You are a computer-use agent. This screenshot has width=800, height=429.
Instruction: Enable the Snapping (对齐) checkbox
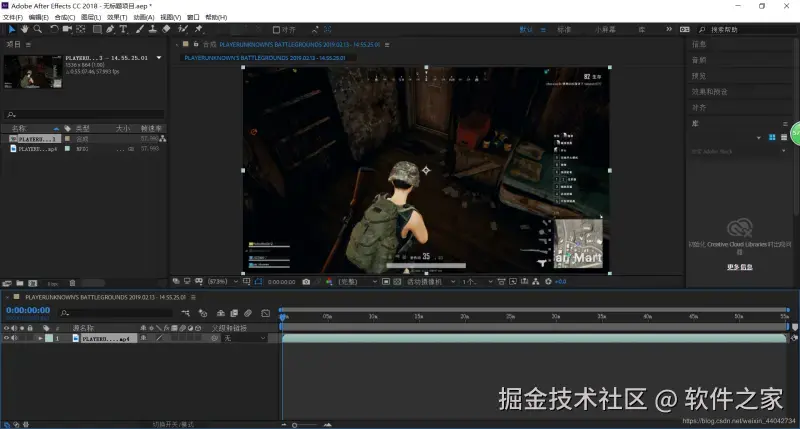[x=277, y=30]
